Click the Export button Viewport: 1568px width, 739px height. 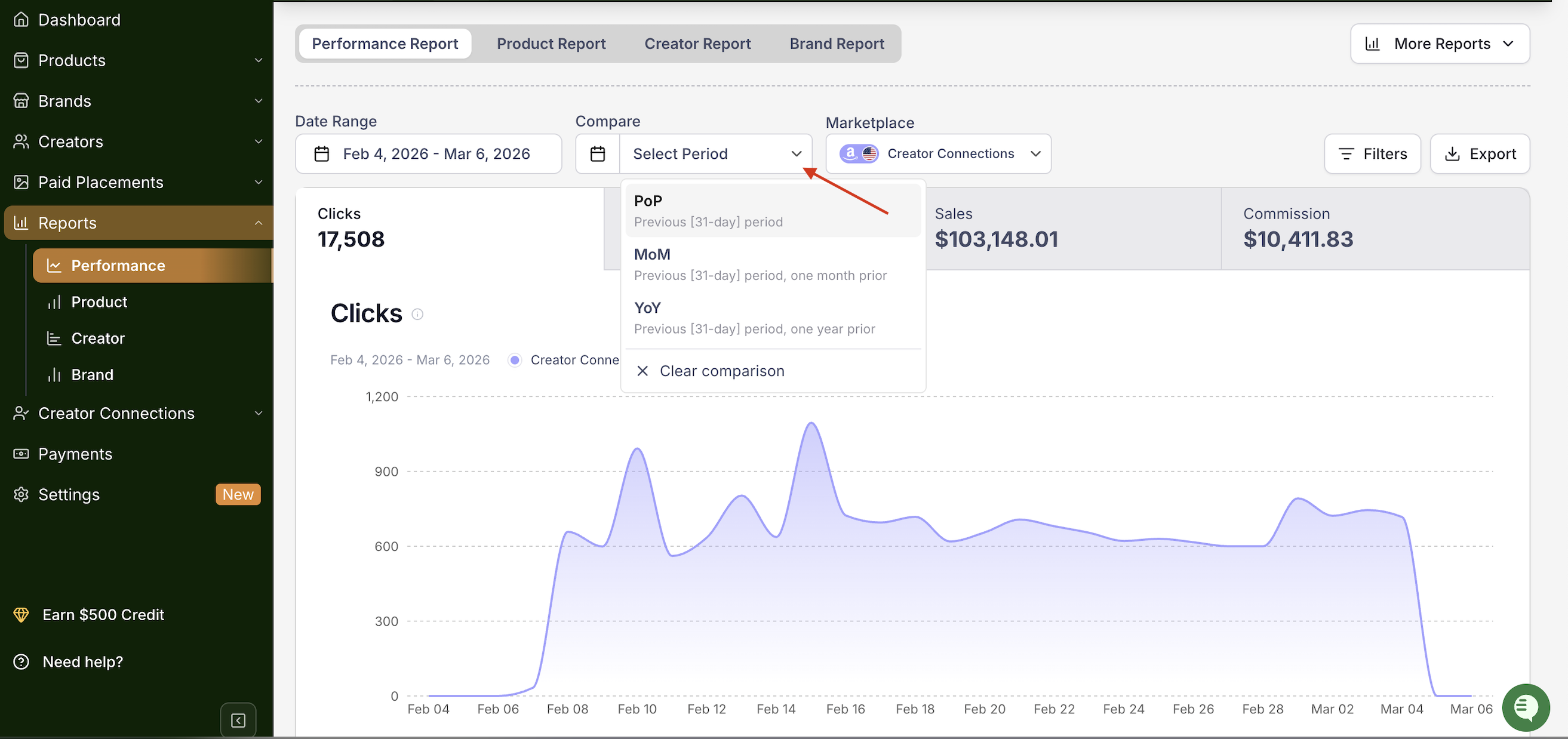pyautogui.click(x=1480, y=154)
